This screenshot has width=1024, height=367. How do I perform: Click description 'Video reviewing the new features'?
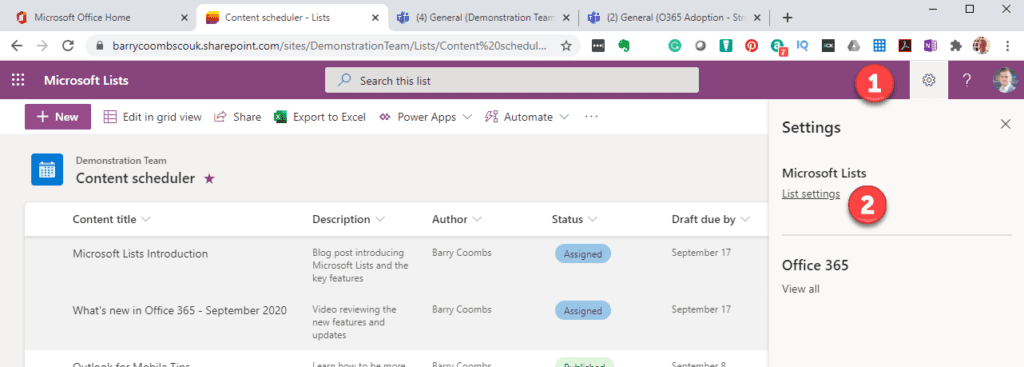tap(354, 323)
